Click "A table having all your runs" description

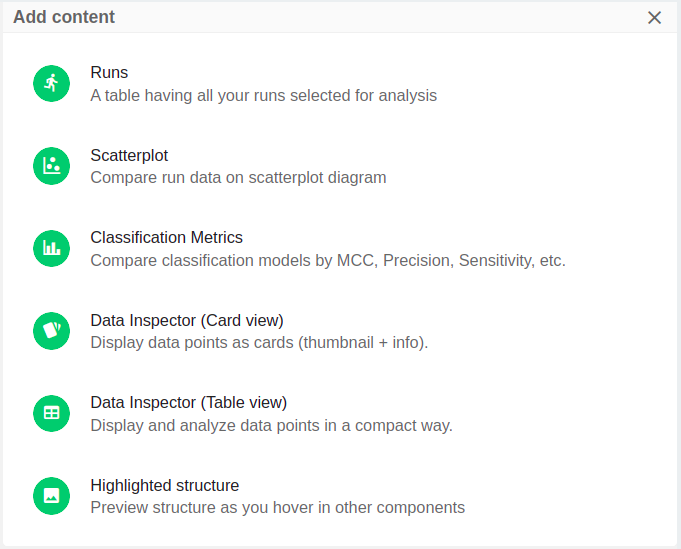click(263, 96)
